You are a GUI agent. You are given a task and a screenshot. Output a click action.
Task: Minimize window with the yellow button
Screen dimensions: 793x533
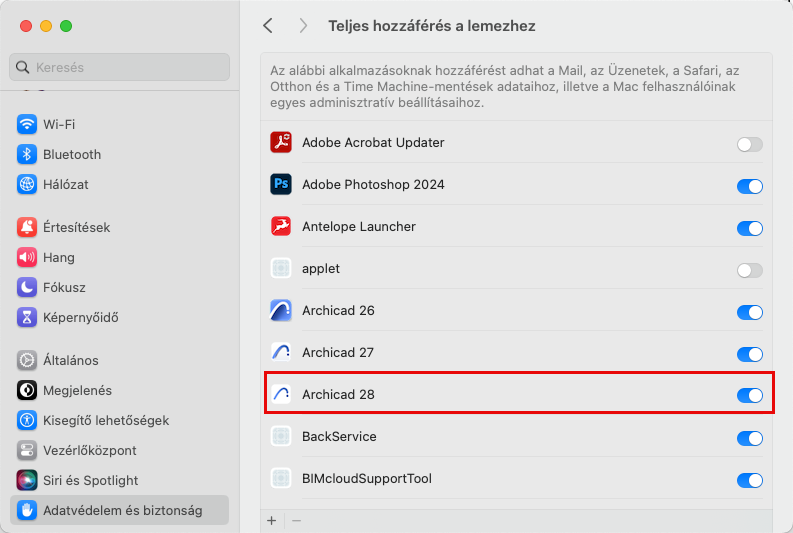[46, 26]
